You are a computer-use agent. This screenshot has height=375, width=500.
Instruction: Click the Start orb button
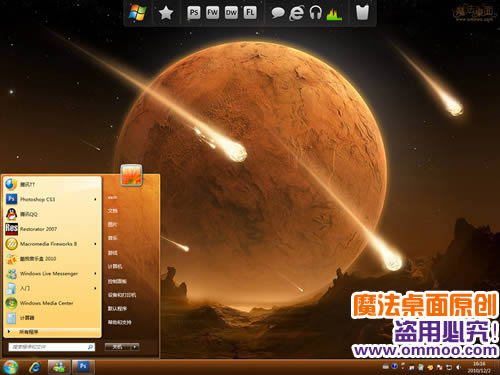click(x=11, y=367)
